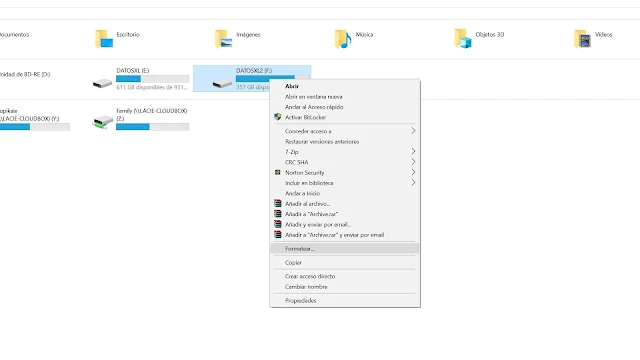Click WinRAR icon beside Añadir y enviar por email
This screenshot has height=360, width=640.
(x=278, y=224)
